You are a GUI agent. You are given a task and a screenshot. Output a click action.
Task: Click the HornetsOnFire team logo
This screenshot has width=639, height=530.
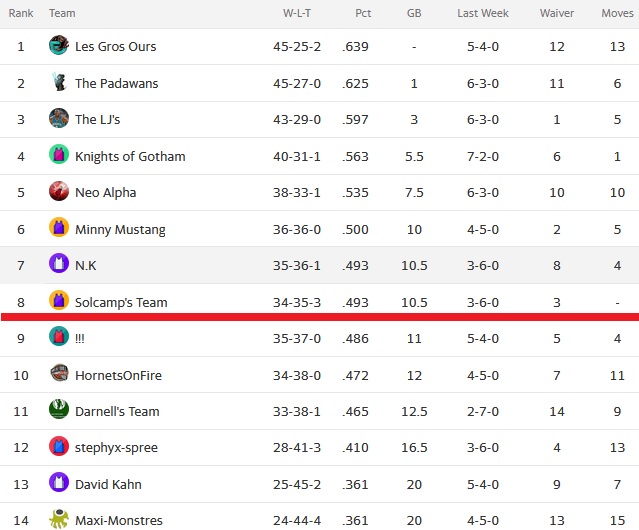click(59, 373)
